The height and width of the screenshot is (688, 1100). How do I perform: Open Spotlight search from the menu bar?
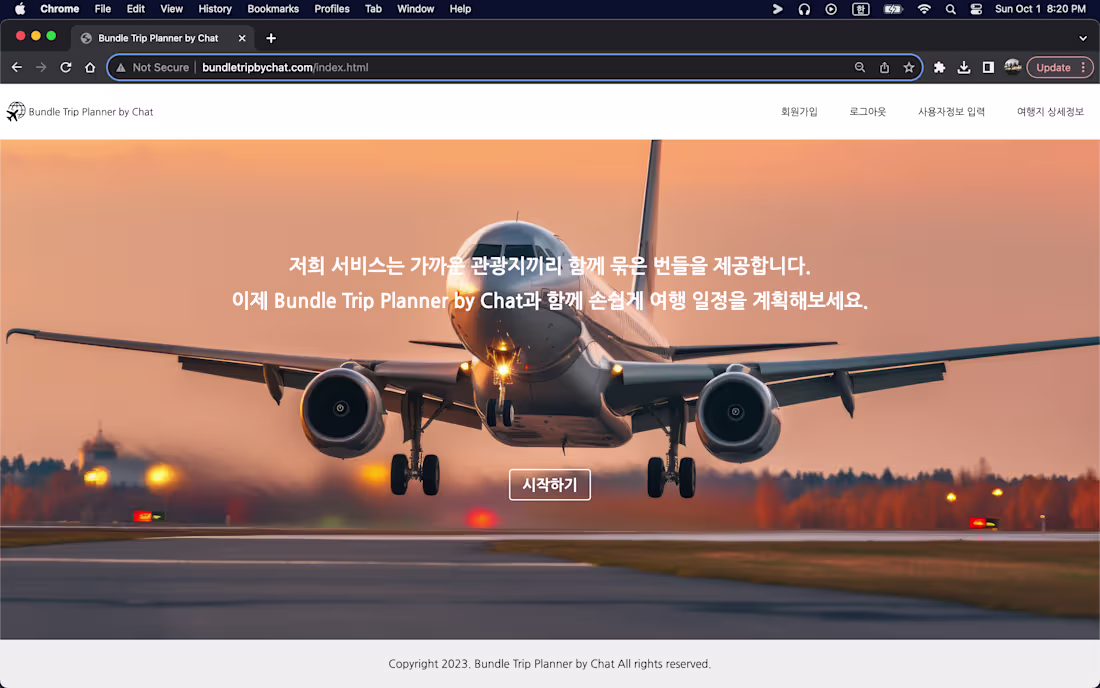click(x=950, y=9)
